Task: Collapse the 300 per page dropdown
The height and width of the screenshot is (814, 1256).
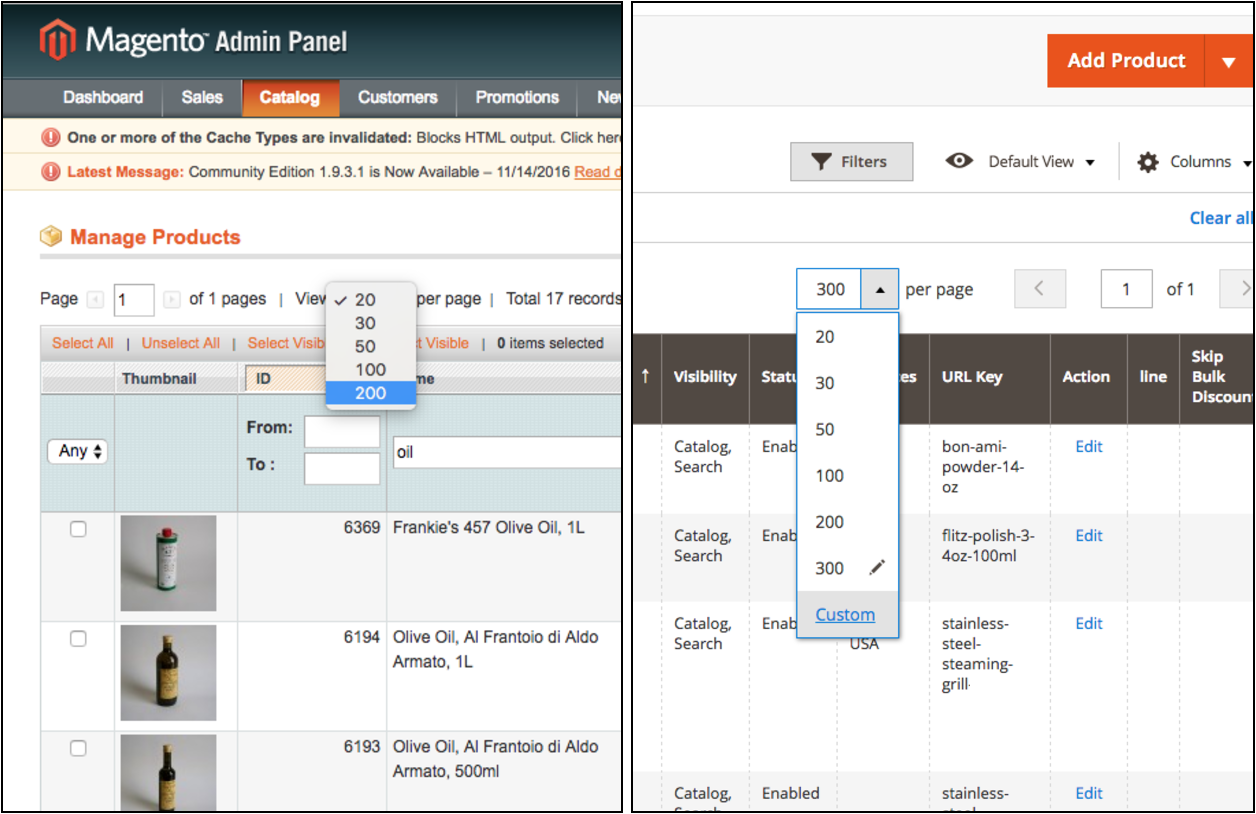Action: tap(879, 290)
